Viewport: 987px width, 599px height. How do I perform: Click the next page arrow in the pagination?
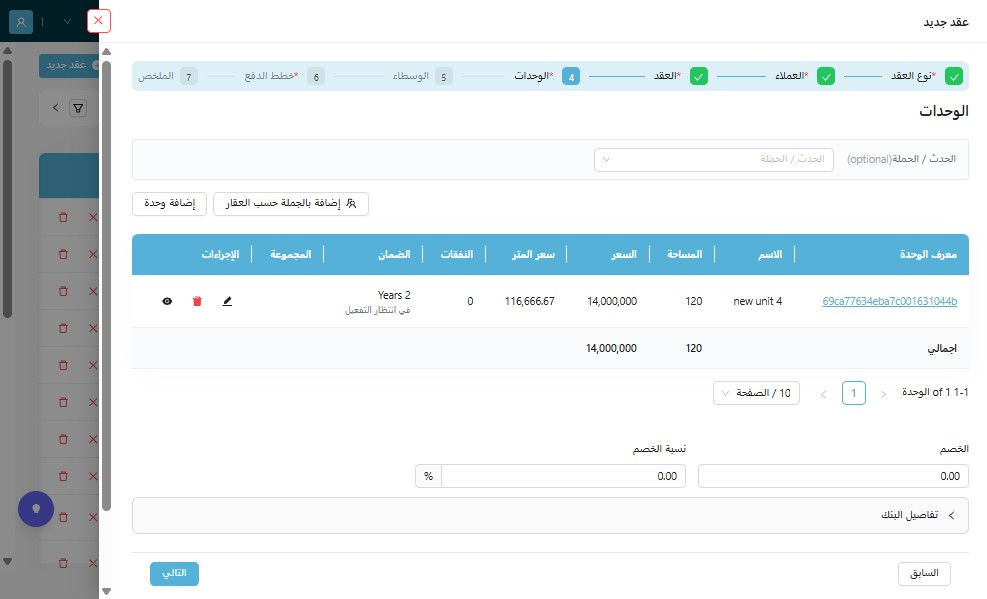tap(823, 394)
